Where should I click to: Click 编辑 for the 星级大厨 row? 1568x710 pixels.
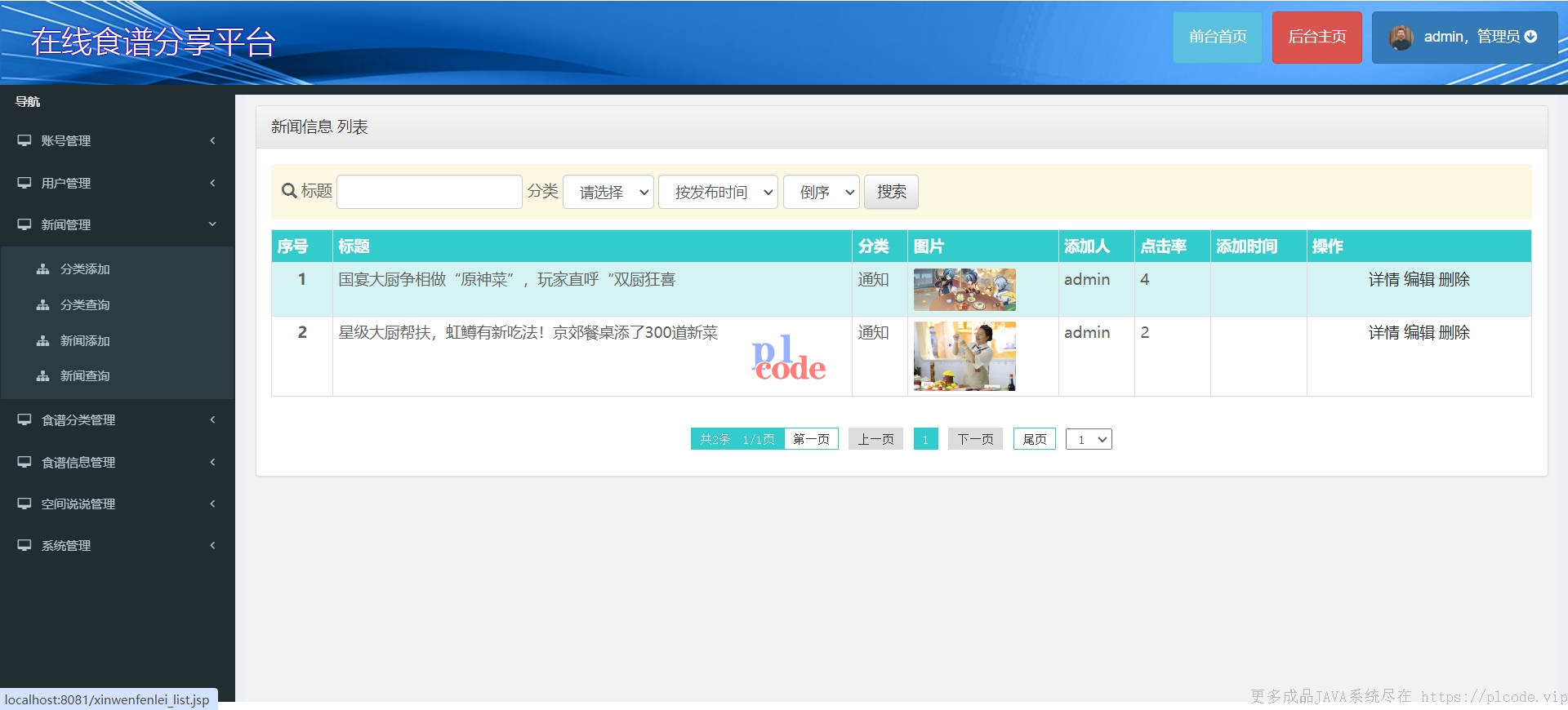pos(1419,332)
